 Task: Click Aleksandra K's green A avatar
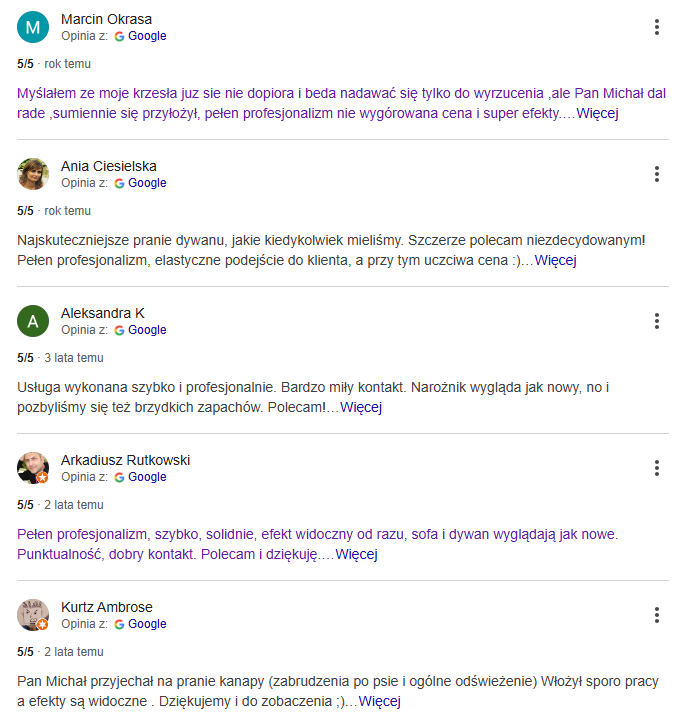33,321
